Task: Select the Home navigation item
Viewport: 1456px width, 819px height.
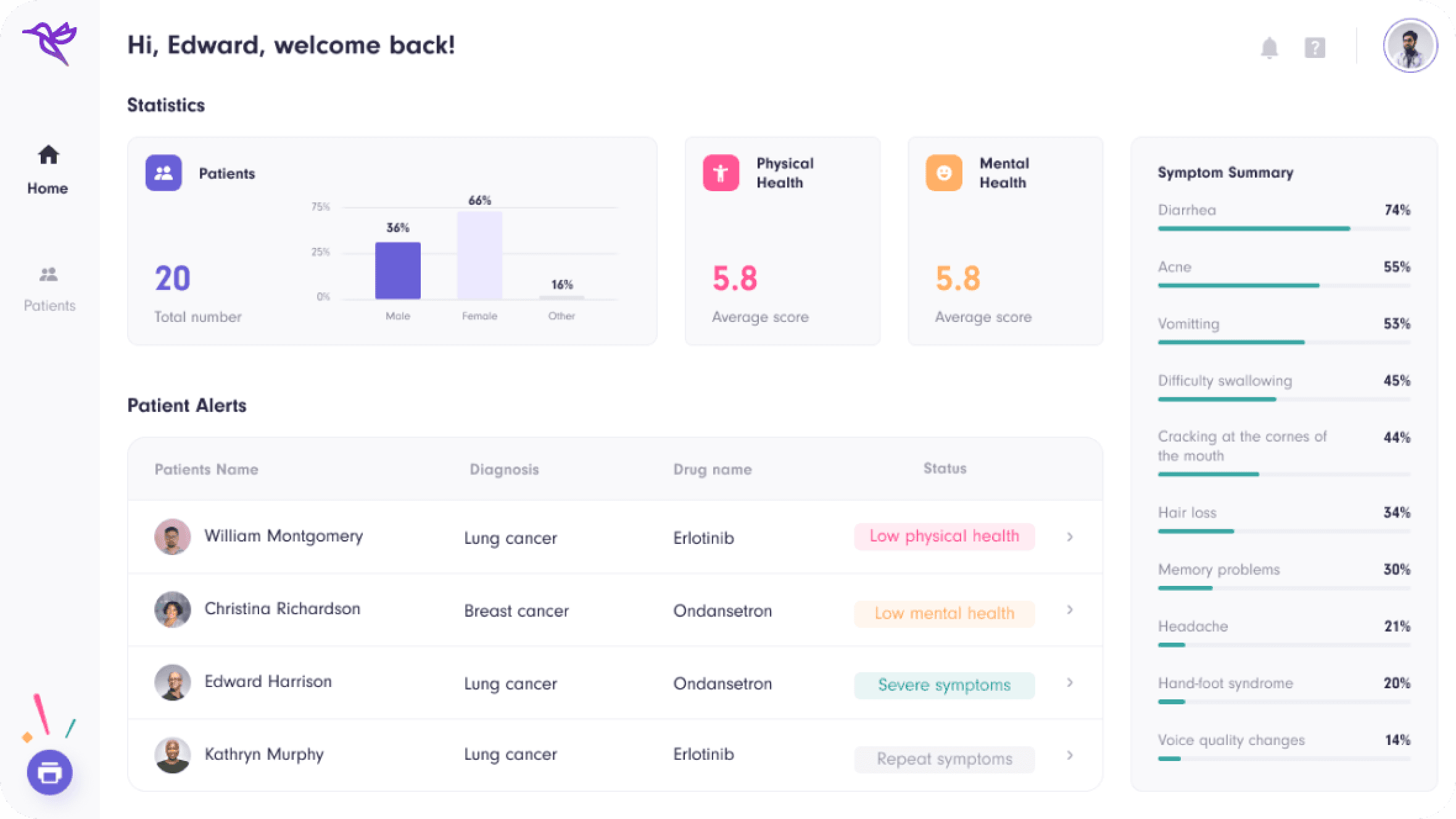Action: (48, 170)
